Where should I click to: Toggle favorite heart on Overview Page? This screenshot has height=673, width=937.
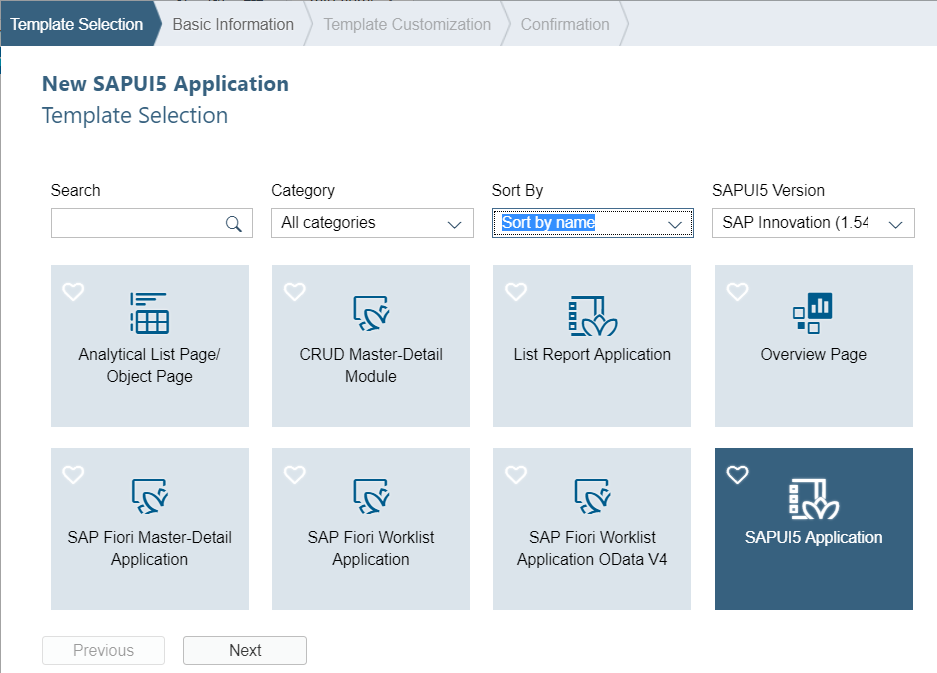pos(737,292)
